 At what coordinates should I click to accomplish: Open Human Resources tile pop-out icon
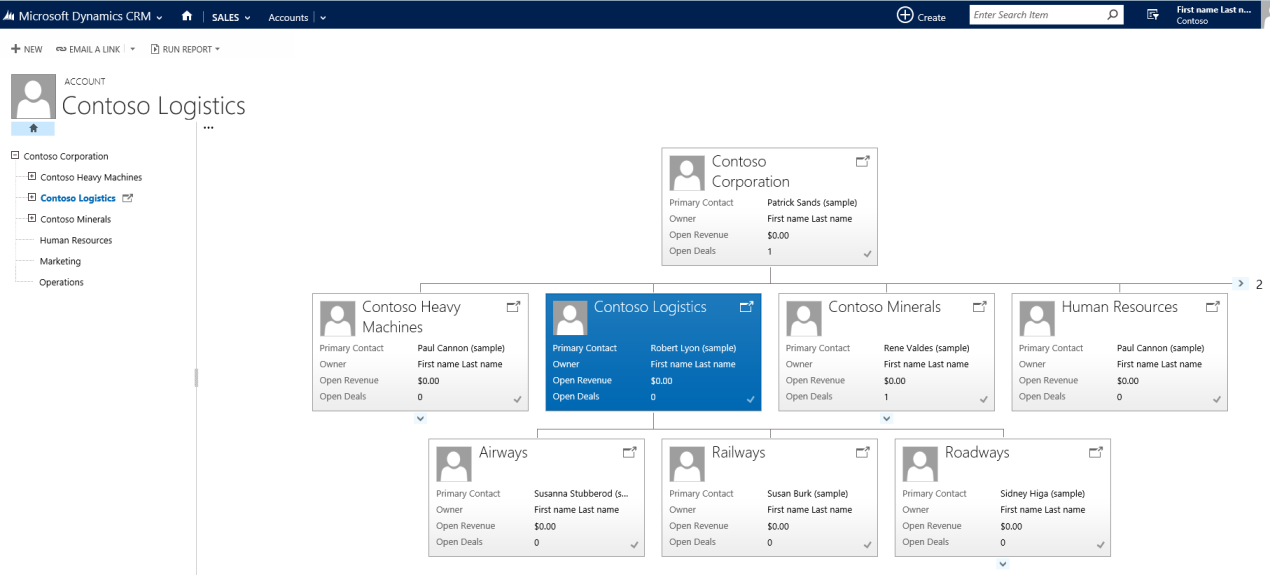pos(1213,307)
